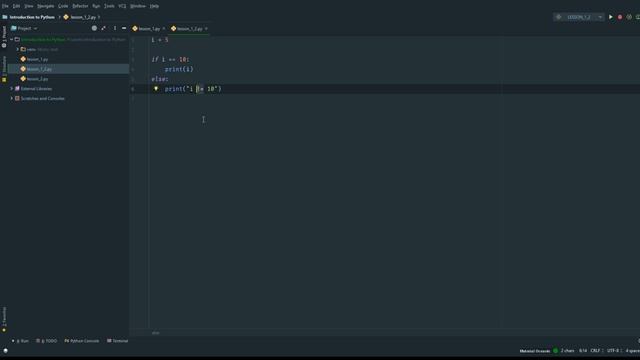Open the UTF-8 encoding selector
640x360 pixels.
pyautogui.click(x=613, y=351)
